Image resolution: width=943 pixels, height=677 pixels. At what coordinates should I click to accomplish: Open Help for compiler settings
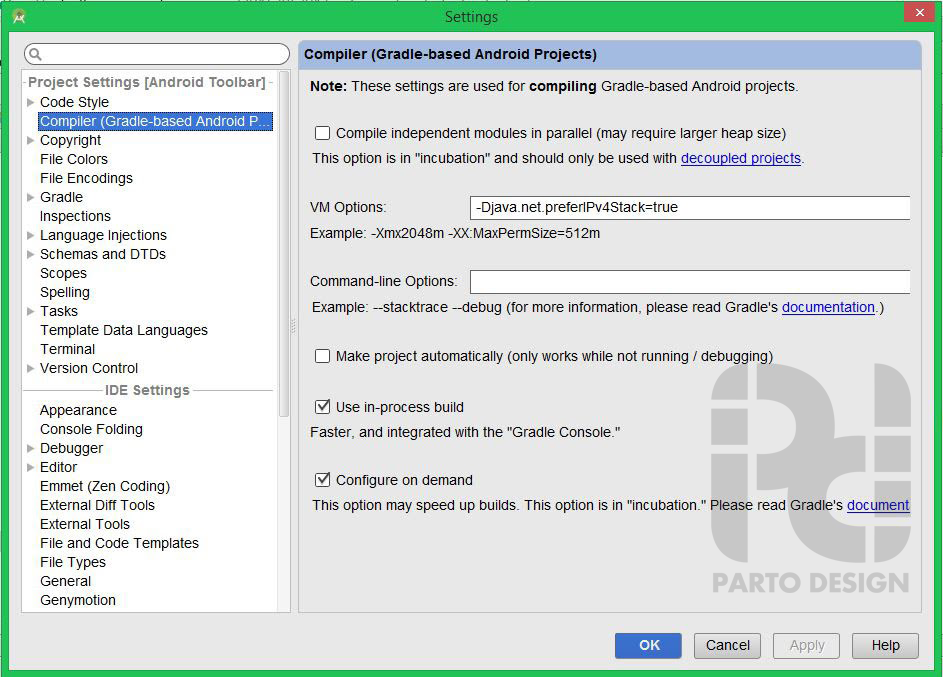[885, 646]
